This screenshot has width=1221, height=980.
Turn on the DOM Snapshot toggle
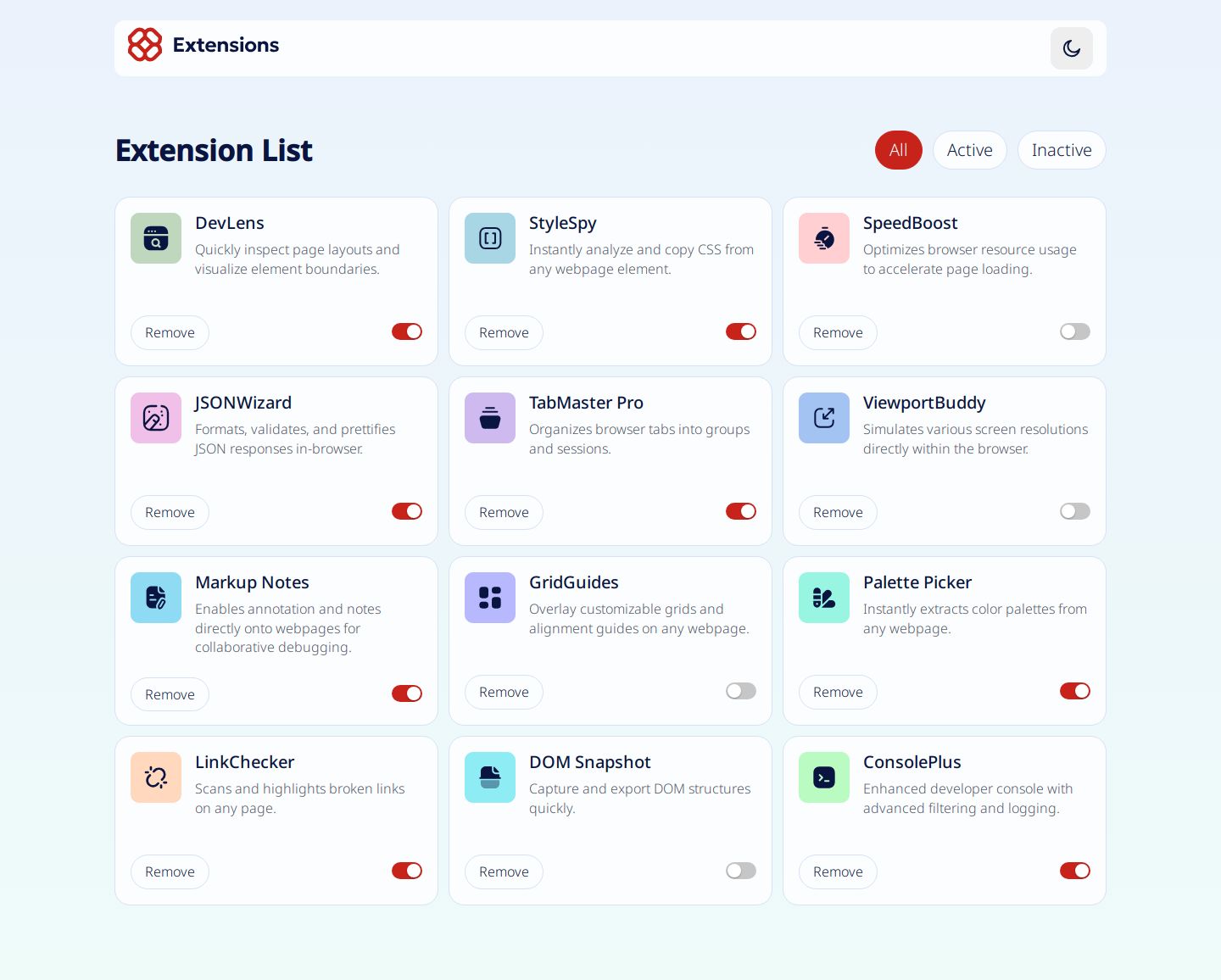tap(740, 871)
